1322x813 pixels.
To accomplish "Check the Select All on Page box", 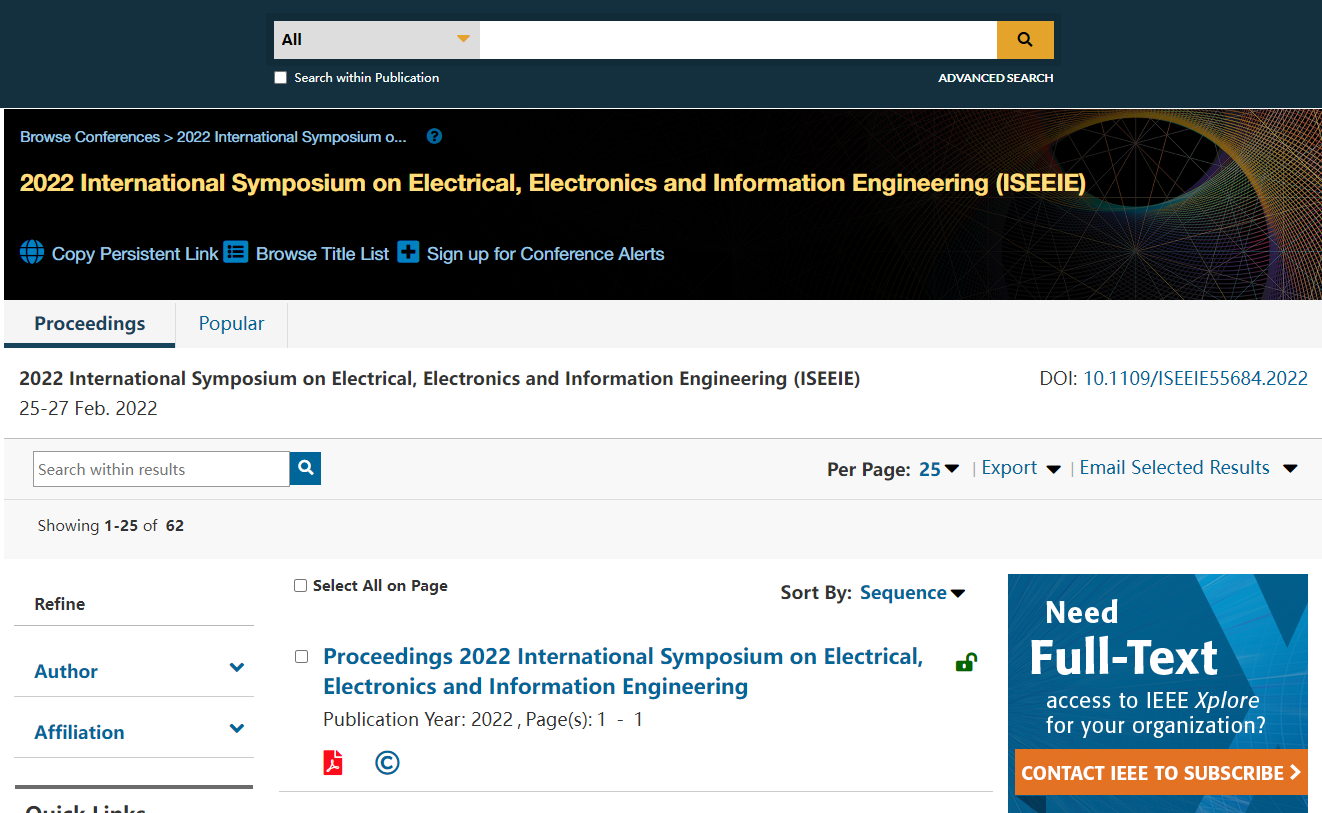I will point(300,586).
